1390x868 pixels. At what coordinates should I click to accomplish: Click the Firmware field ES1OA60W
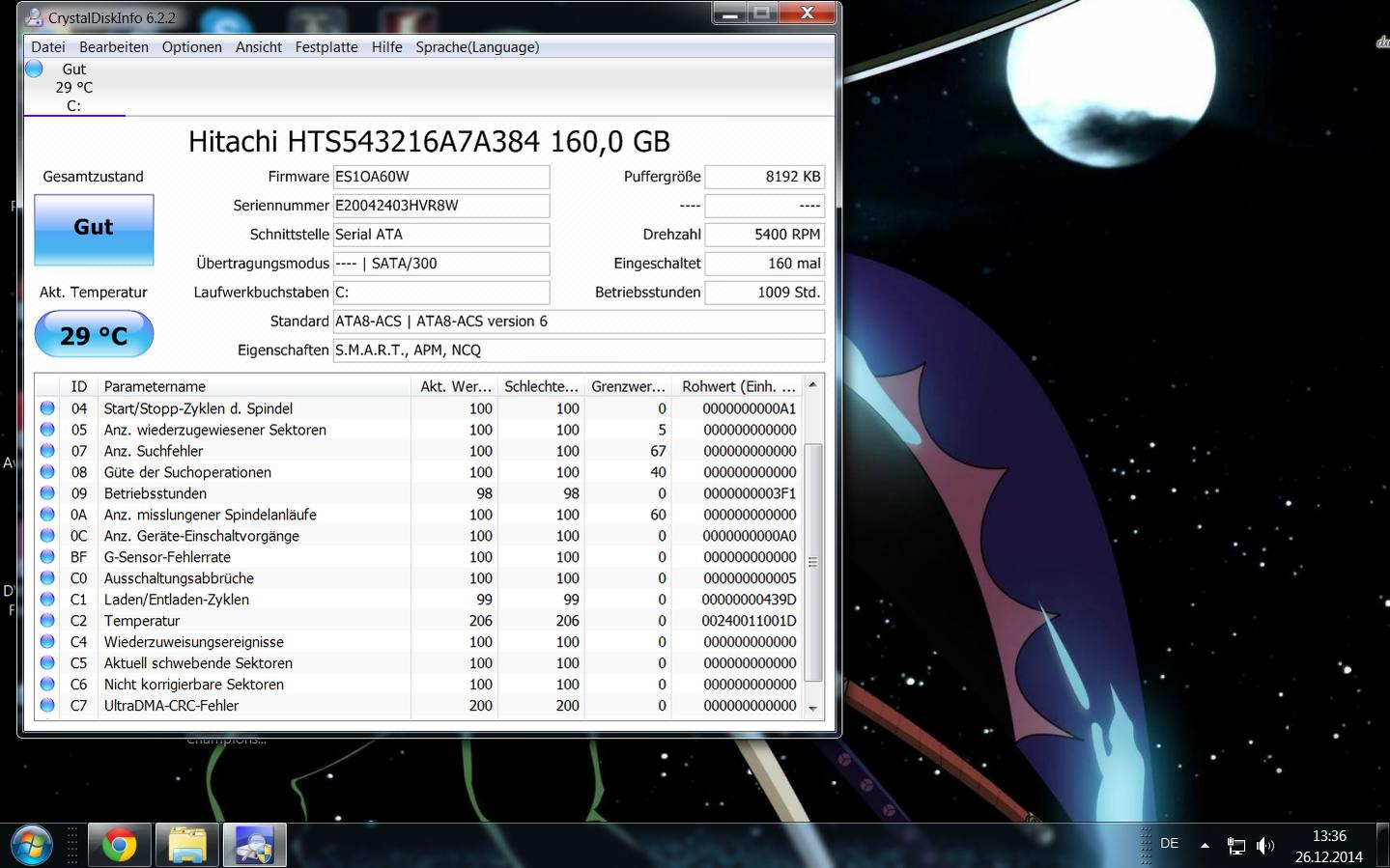[441, 177]
